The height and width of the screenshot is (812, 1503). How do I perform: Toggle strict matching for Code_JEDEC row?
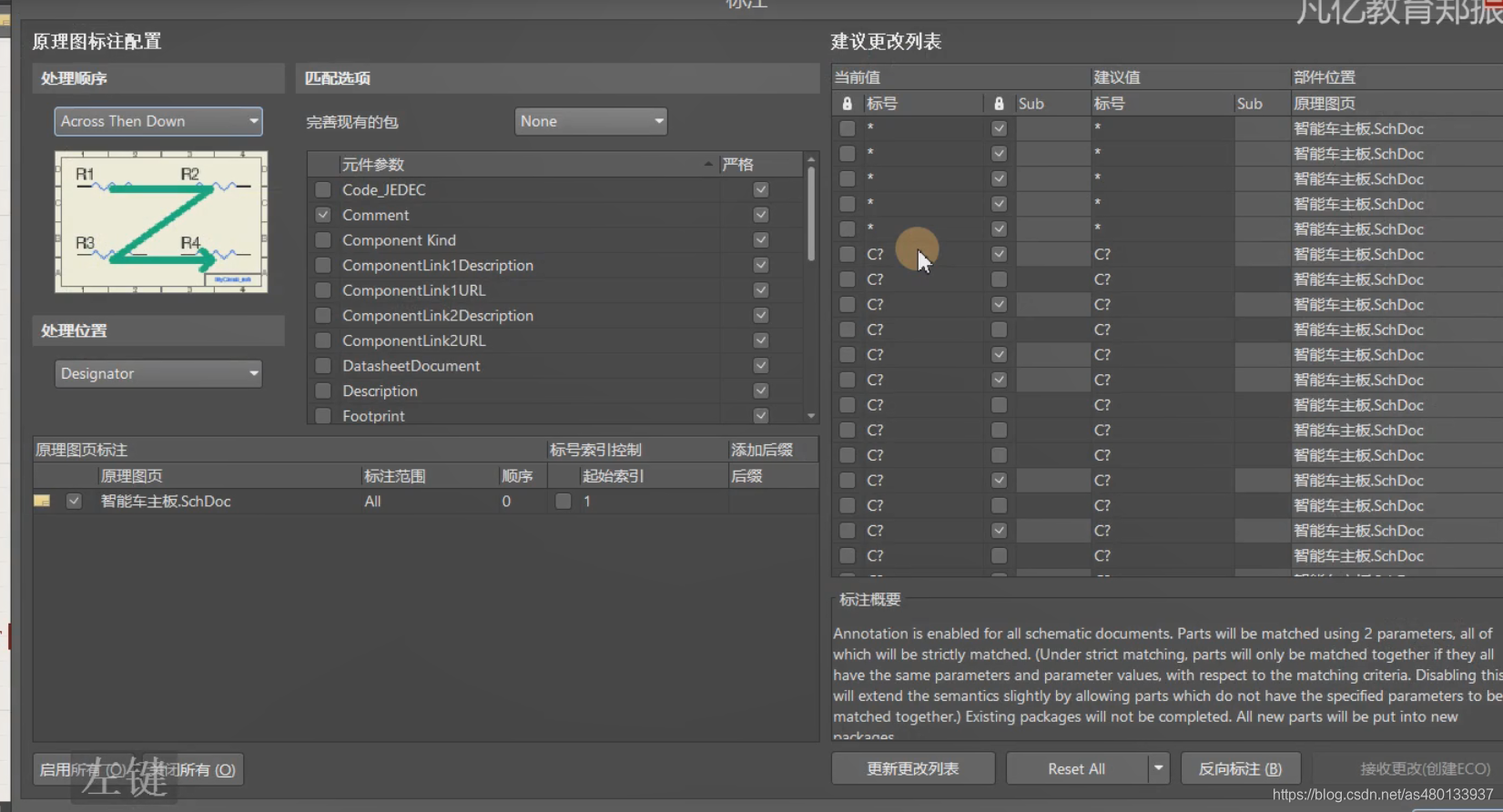click(x=761, y=189)
